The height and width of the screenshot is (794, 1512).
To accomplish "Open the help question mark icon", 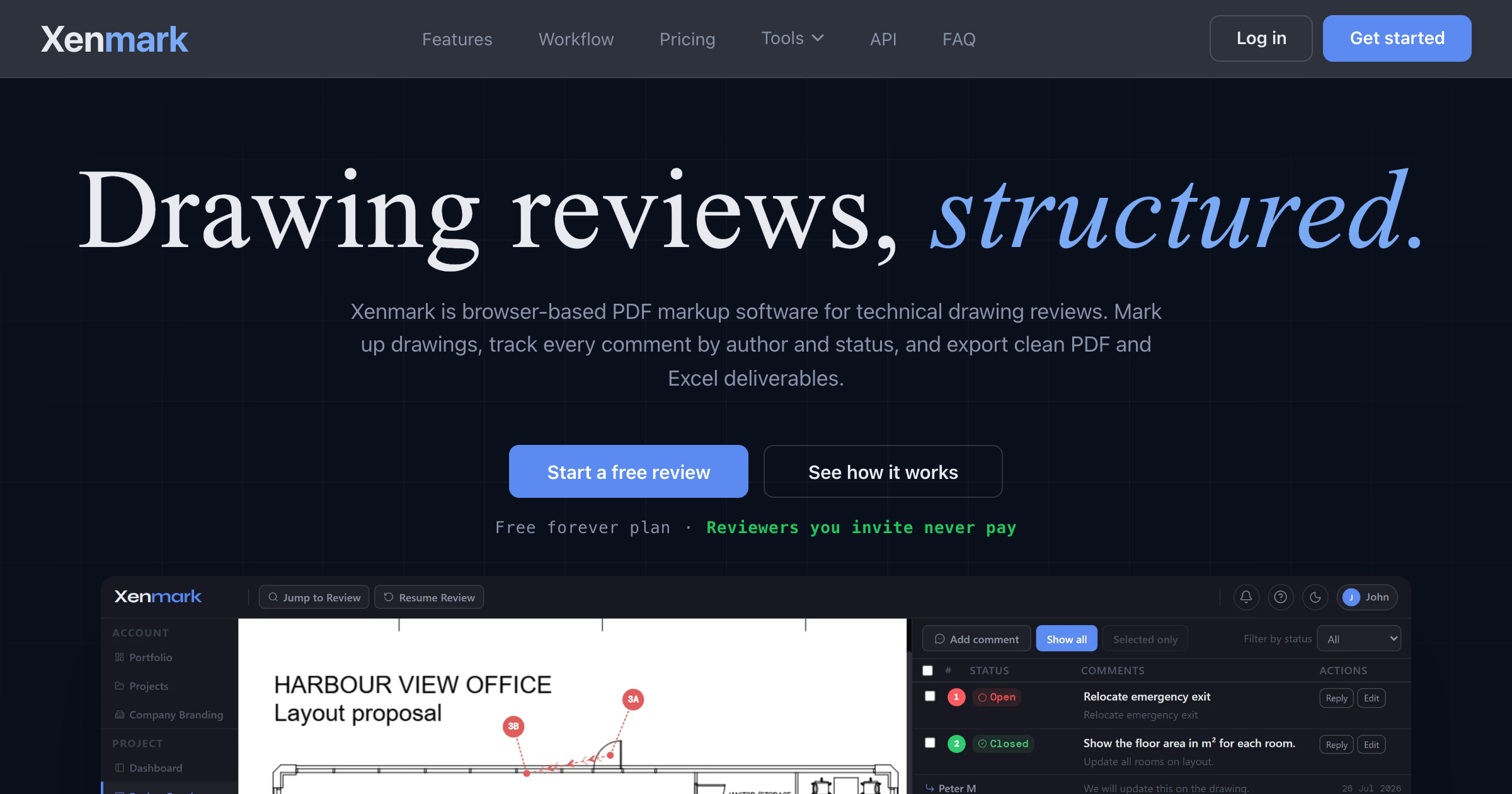I will (x=1280, y=597).
